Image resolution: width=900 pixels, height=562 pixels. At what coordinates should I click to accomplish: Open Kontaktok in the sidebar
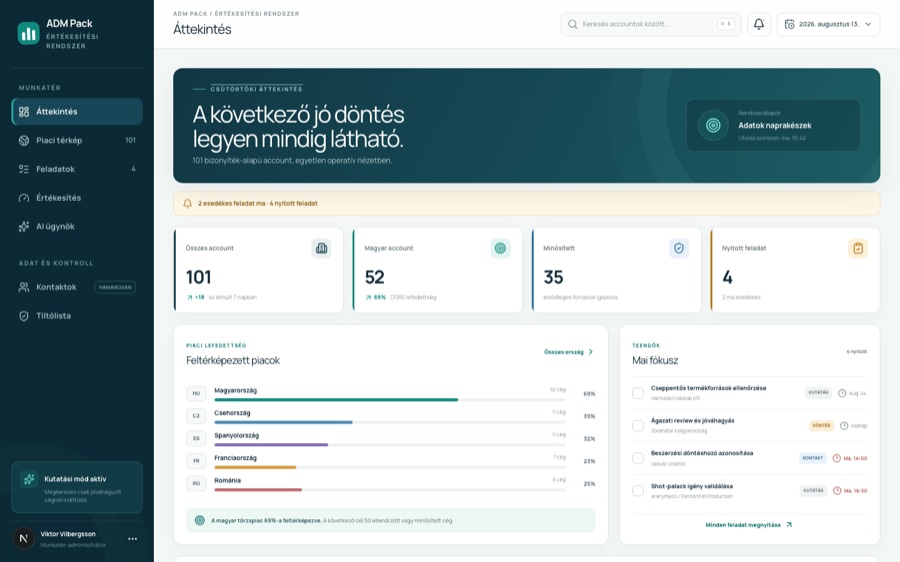(x=77, y=287)
